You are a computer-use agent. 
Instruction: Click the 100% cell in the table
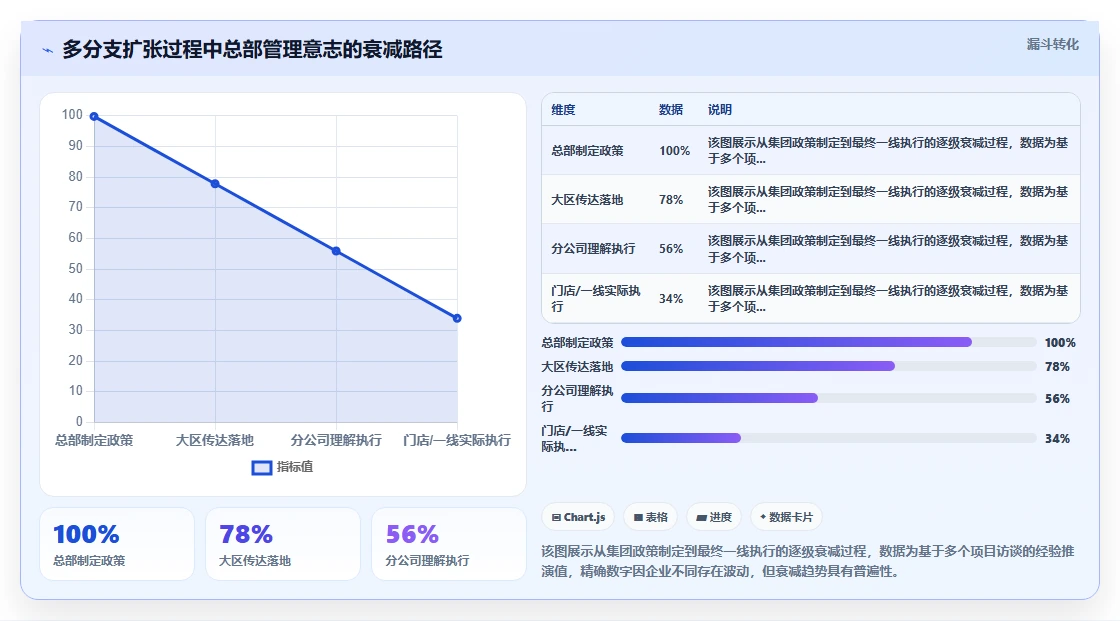pos(674,151)
